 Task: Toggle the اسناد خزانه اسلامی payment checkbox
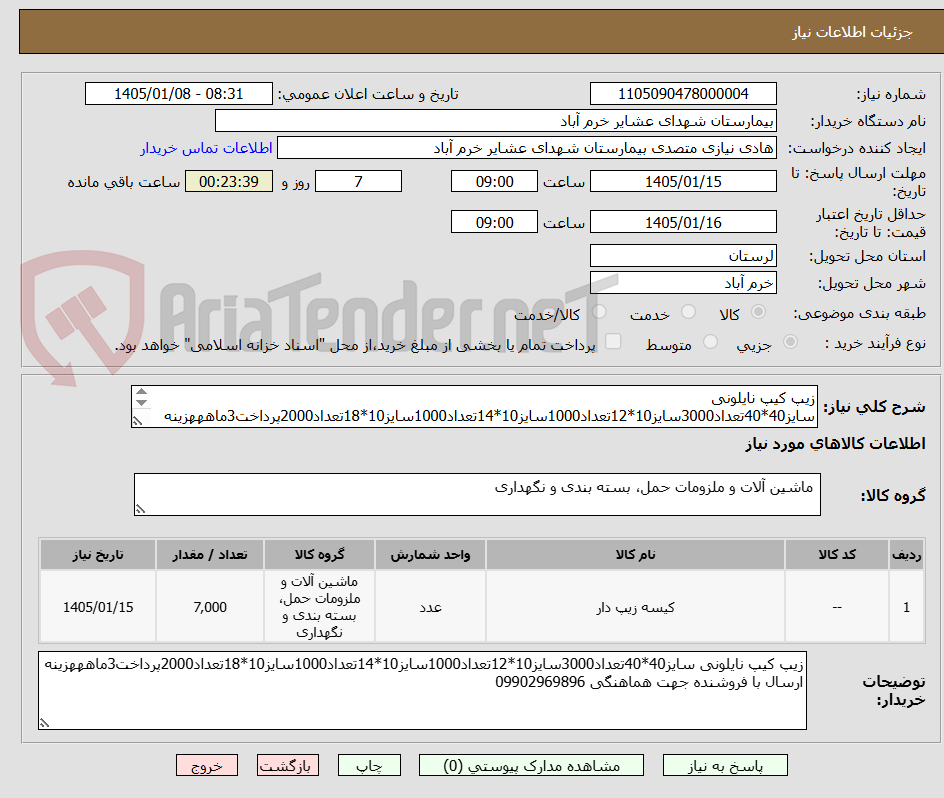613,341
